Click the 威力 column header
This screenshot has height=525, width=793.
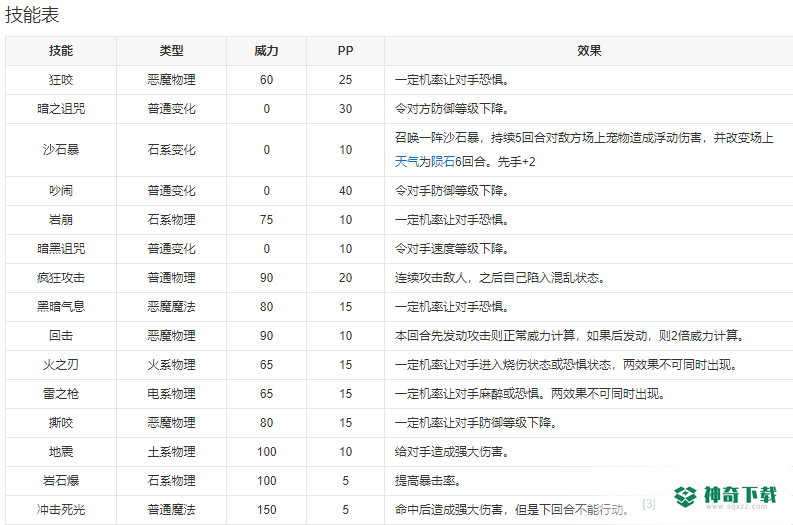coord(266,51)
